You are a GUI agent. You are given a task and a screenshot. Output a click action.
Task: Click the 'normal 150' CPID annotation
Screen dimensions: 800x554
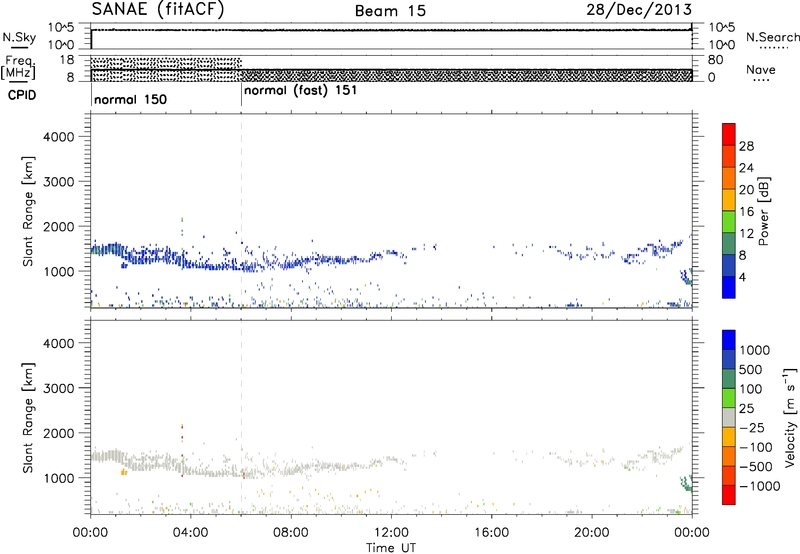[131, 99]
